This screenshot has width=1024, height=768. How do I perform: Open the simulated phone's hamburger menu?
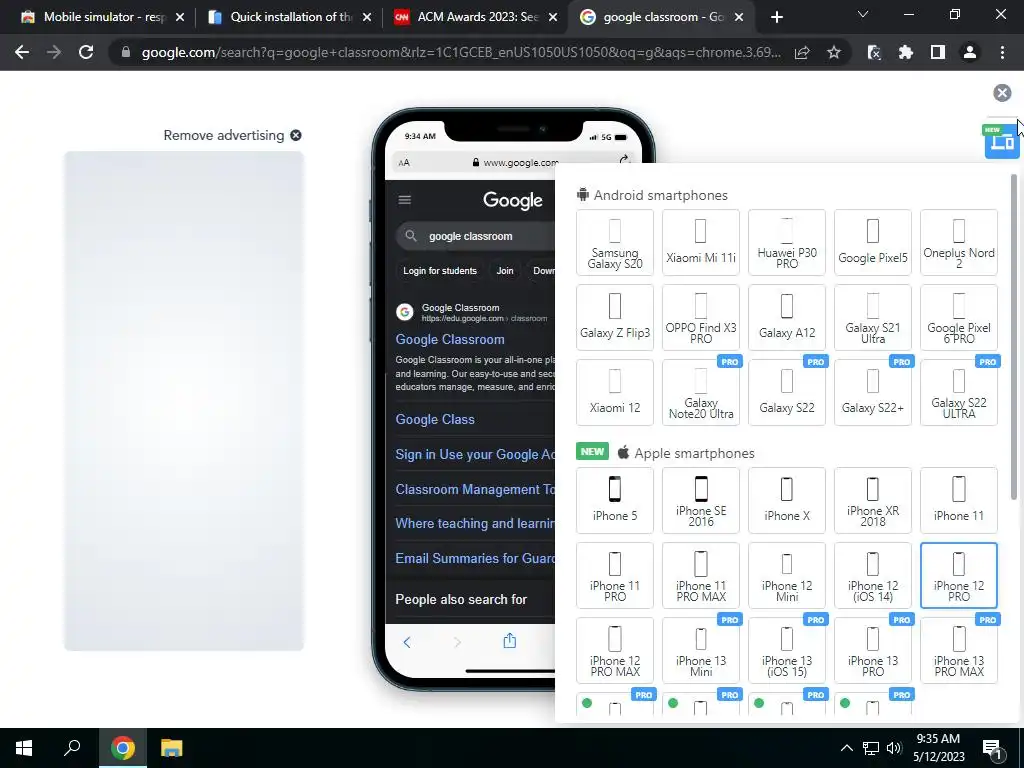click(x=405, y=200)
